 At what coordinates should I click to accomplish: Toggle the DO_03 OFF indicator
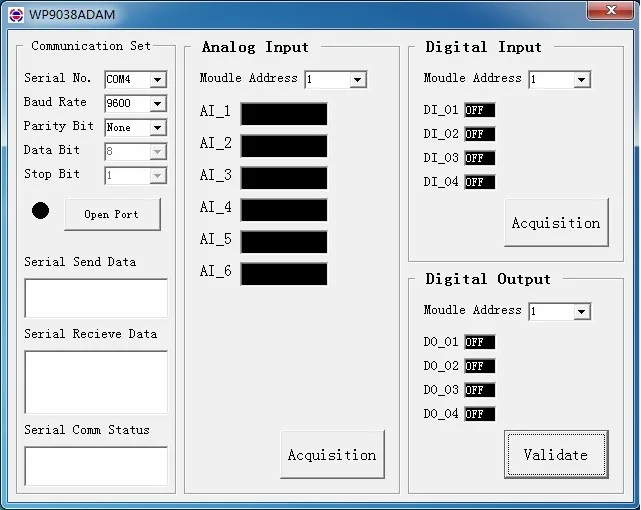point(480,390)
